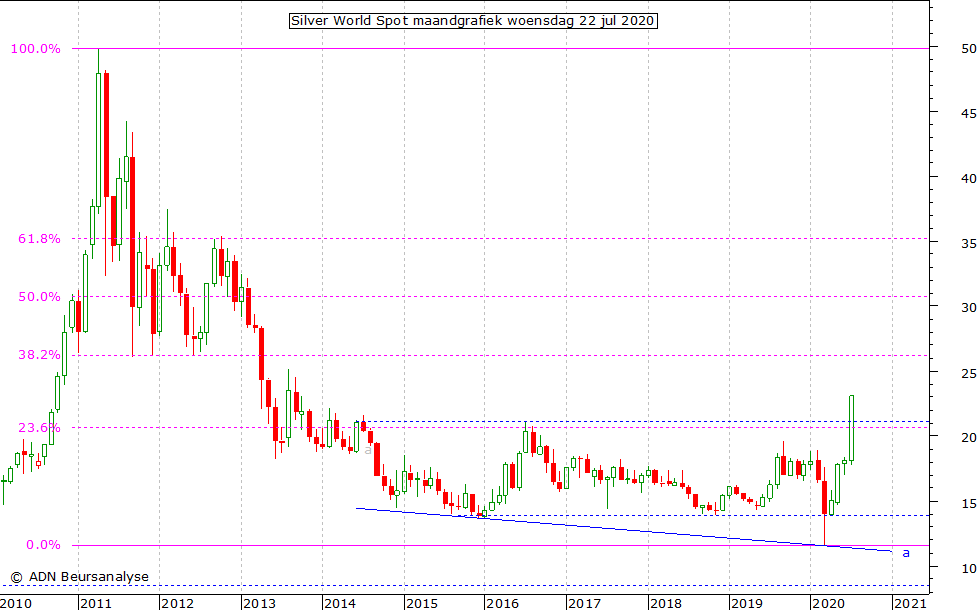Image resolution: width=980 pixels, height=610 pixels.
Task: Click the 2017 year label
Action: (584, 603)
